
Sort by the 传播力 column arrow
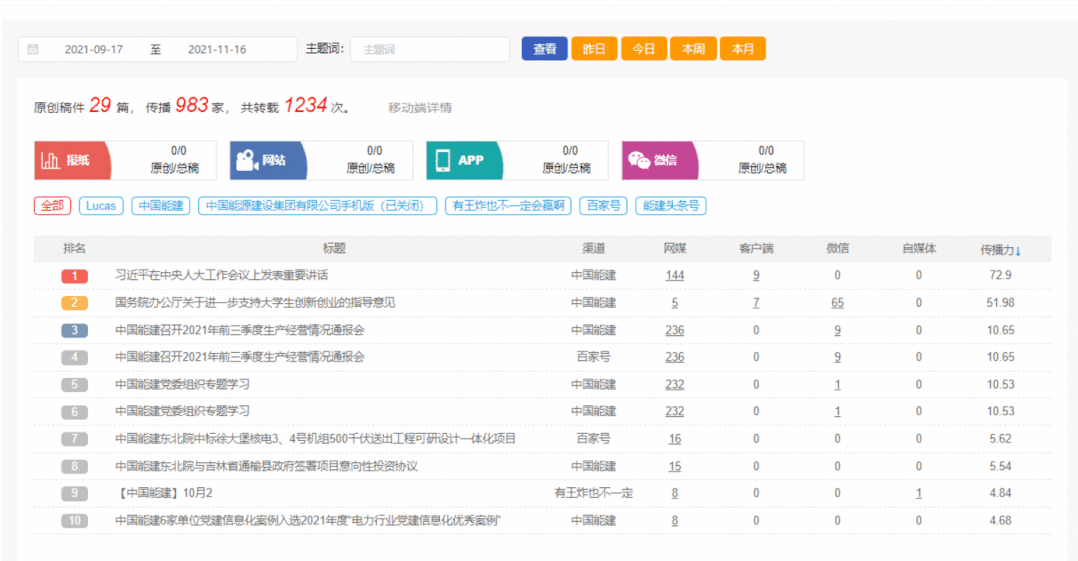click(1018, 250)
